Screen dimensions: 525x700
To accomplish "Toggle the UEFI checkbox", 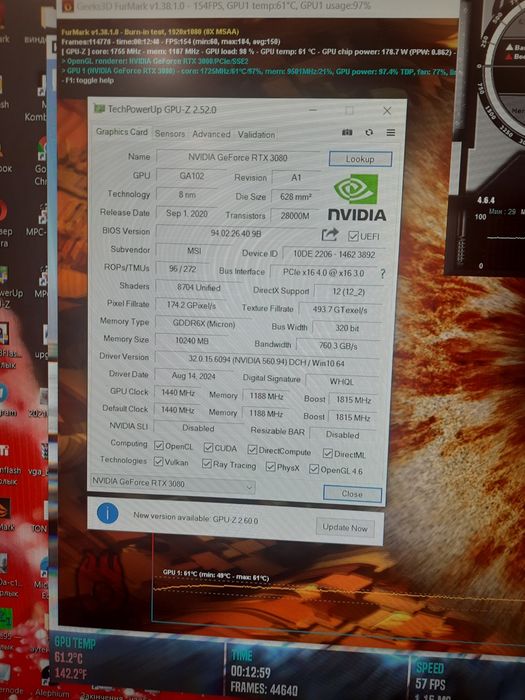I will tap(353, 236).
